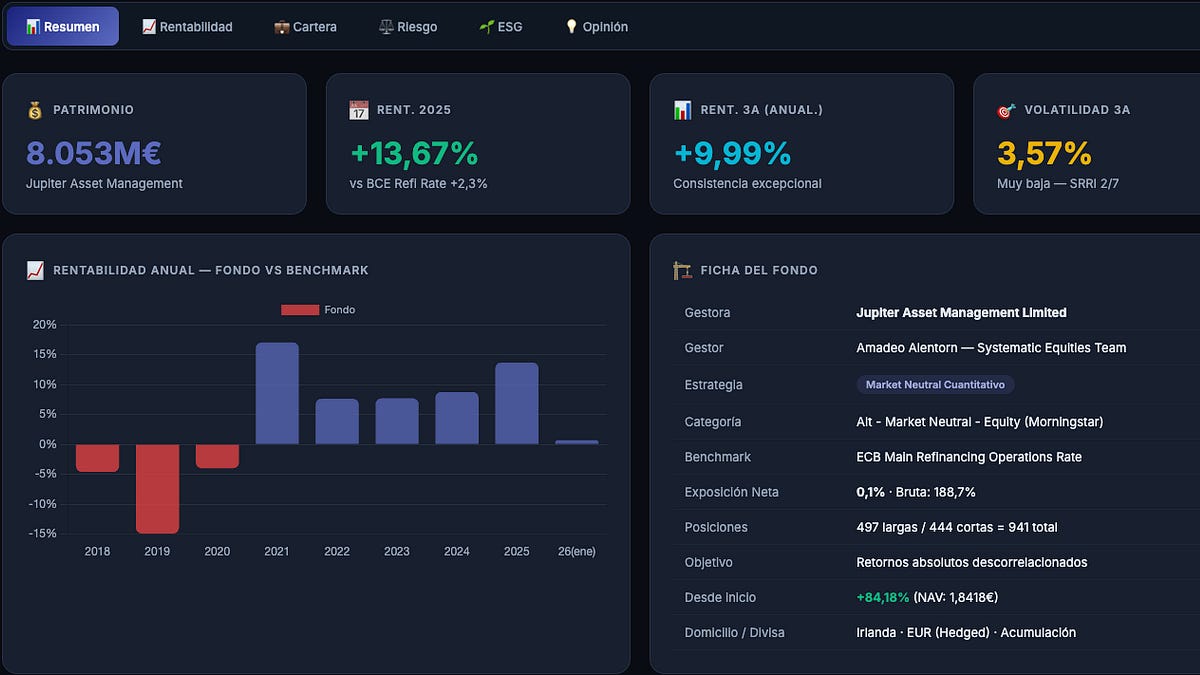Click the 2025 blue bar

517,403
